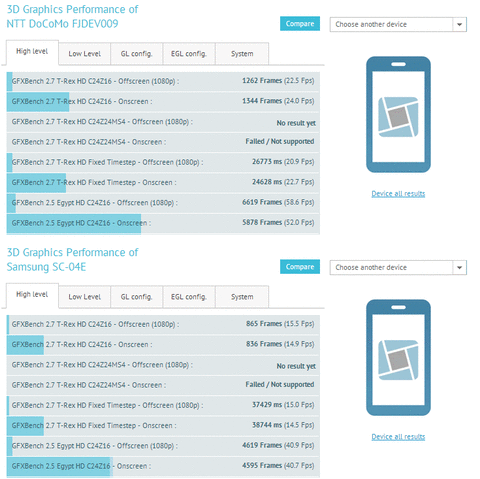Open GL config. tab for NTT DoCoMo
The height and width of the screenshot is (479, 480).
136,54
